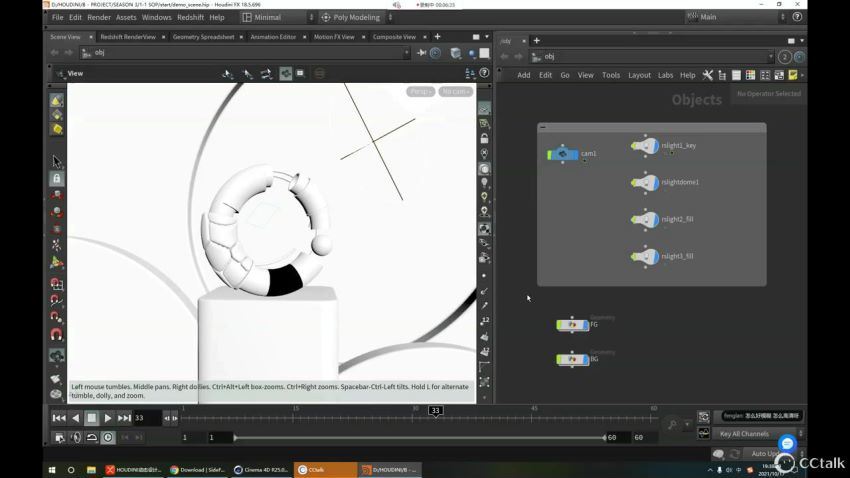Open the network editor Add menu

pyautogui.click(x=524, y=75)
